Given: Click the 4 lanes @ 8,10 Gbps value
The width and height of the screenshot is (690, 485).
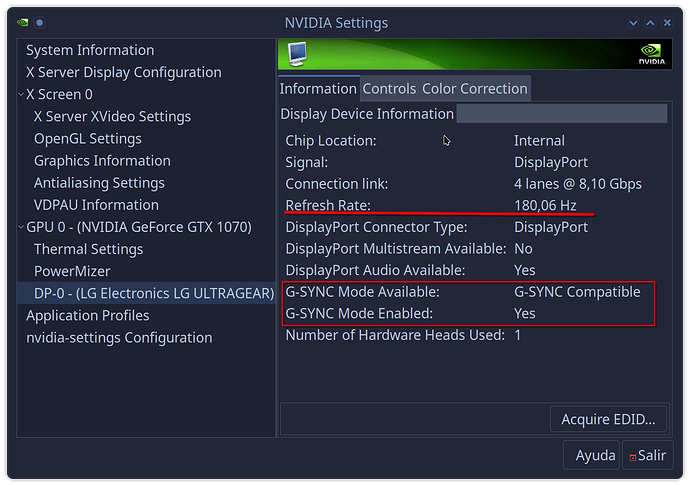Looking at the screenshot, I should [x=578, y=184].
